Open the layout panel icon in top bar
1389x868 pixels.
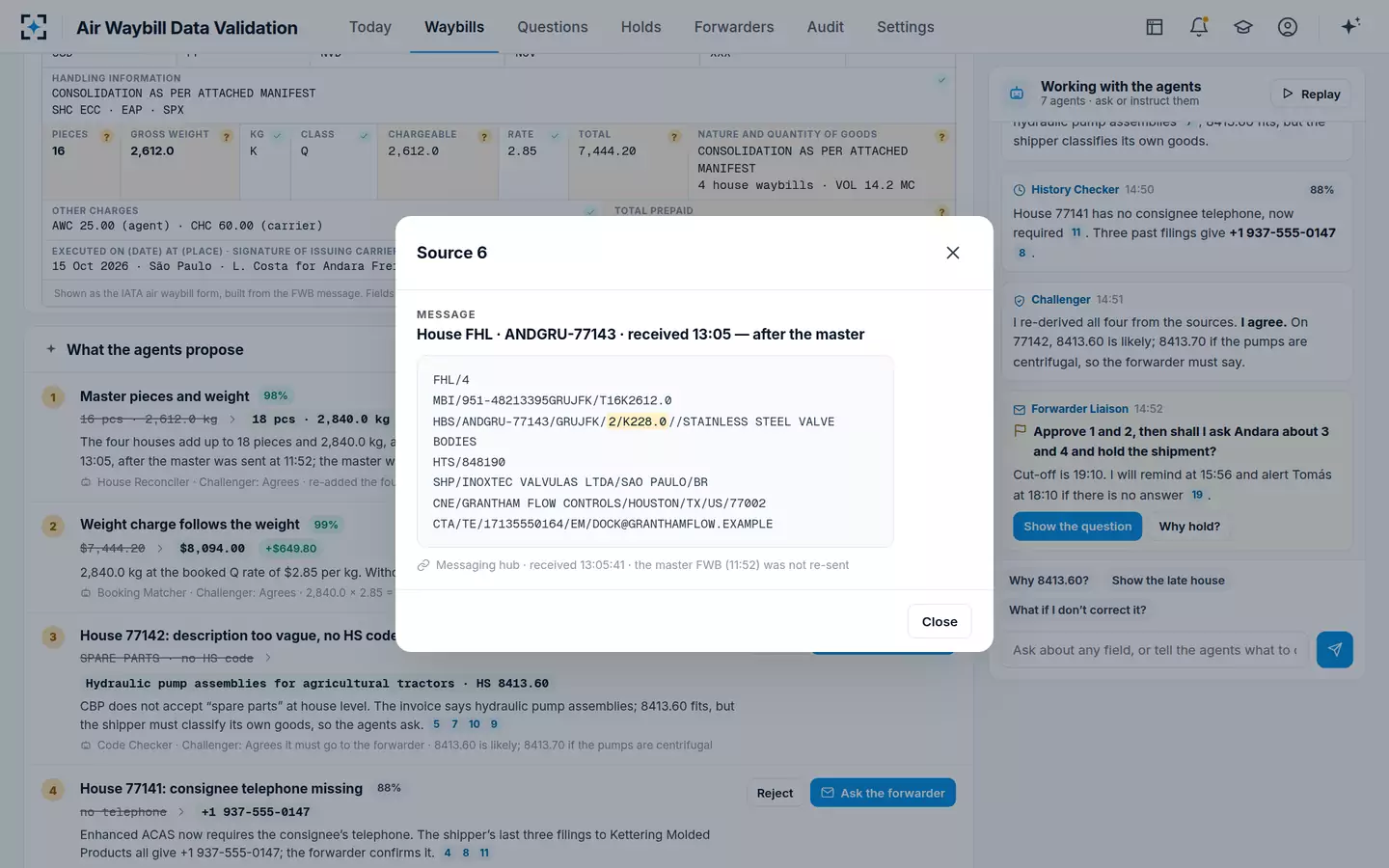pyautogui.click(x=1155, y=27)
